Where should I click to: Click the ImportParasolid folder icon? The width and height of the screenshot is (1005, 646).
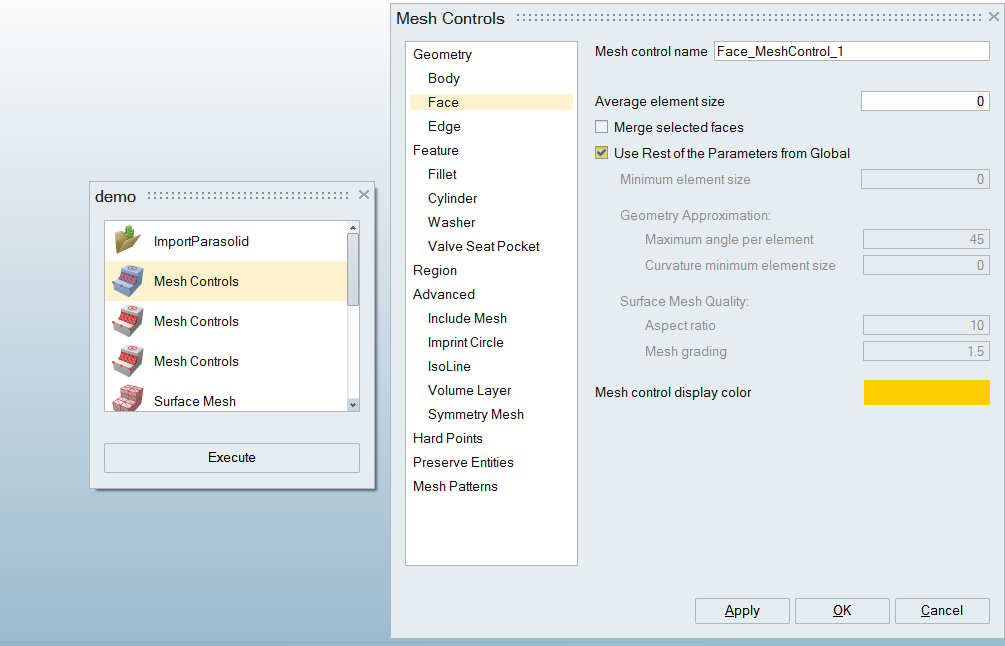point(127,241)
